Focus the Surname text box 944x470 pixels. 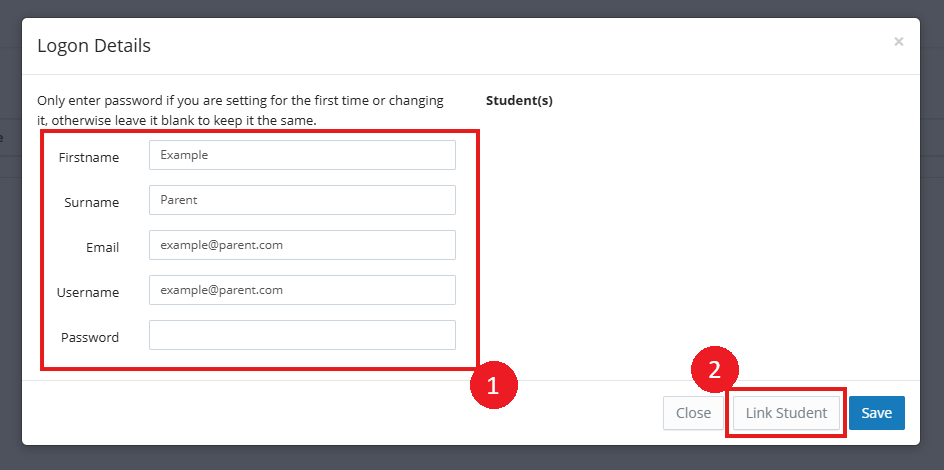tap(302, 200)
